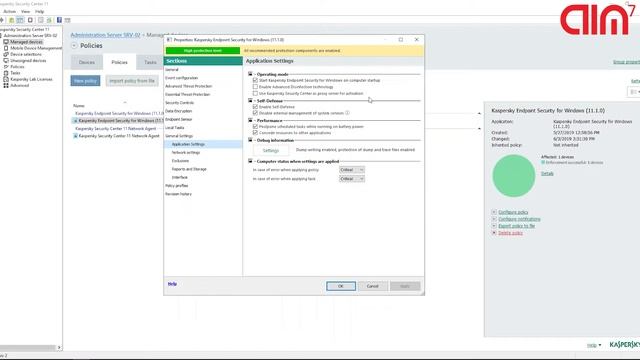Check Use Security Center as proxy server
This screenshot has height=360, width=640.
(x=255, y=93)
